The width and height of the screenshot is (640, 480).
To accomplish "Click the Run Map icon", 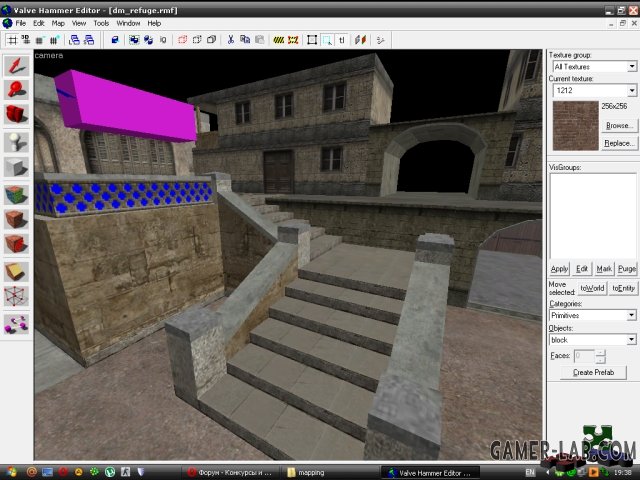I will [380, 40].
